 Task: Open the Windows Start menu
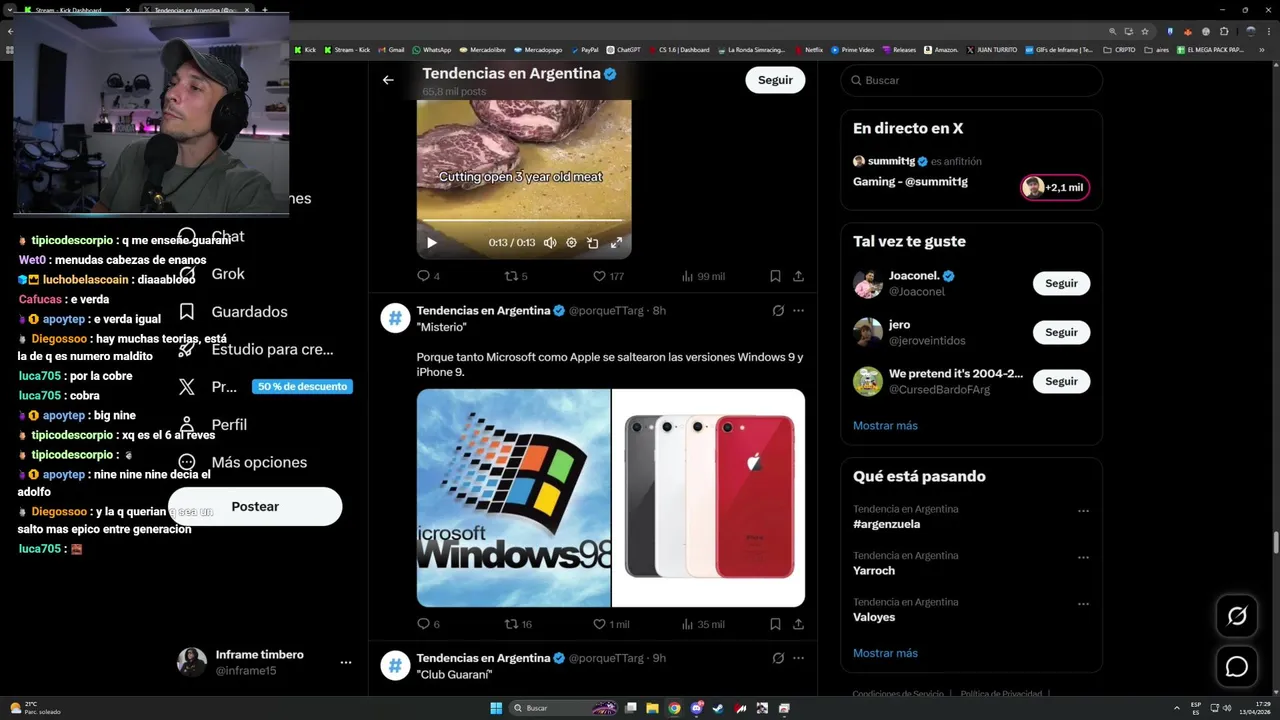496,708
